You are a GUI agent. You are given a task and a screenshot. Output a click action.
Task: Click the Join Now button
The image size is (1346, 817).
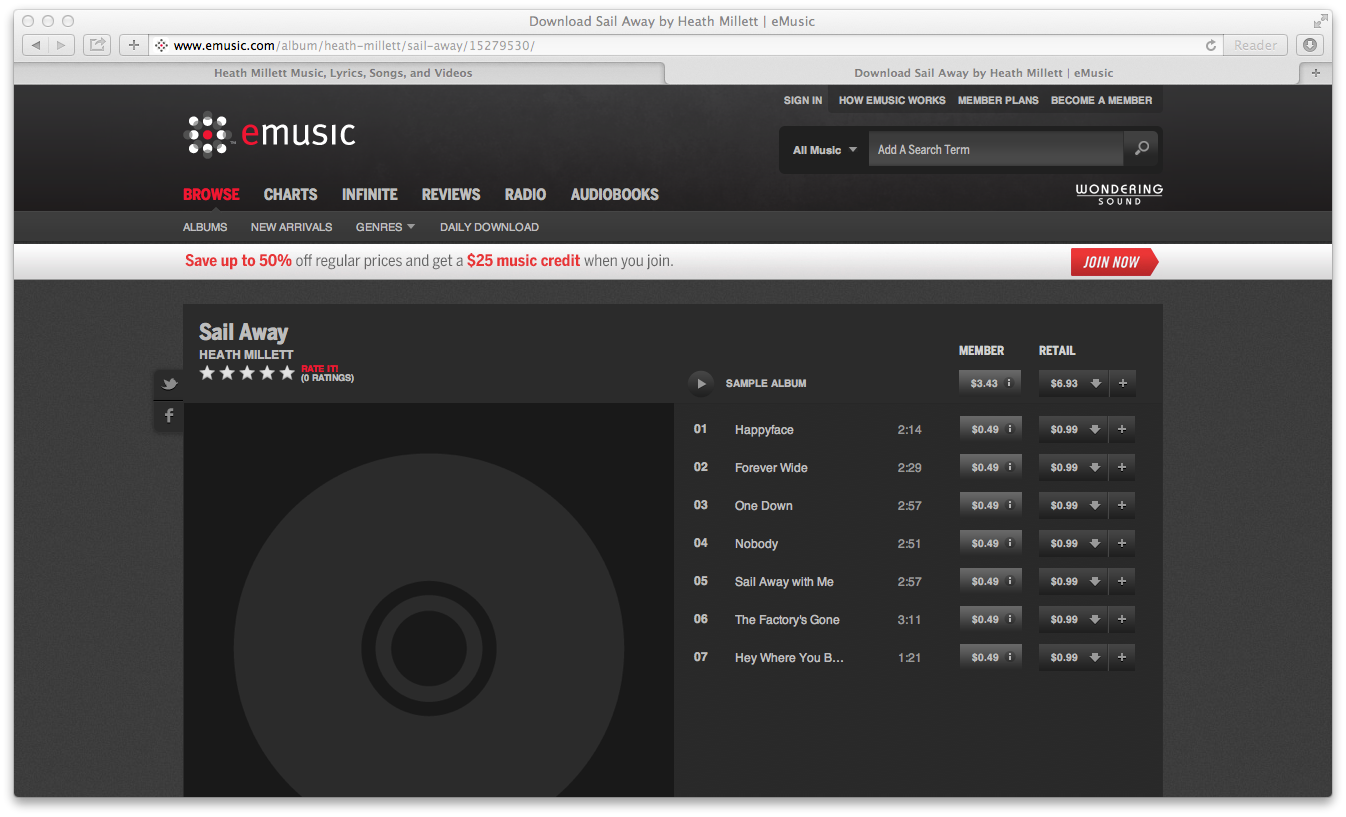click(x=1114, y=262)
